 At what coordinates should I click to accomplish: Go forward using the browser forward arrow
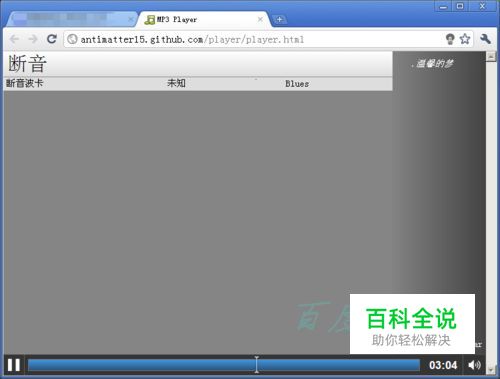(x=33, y=39)
